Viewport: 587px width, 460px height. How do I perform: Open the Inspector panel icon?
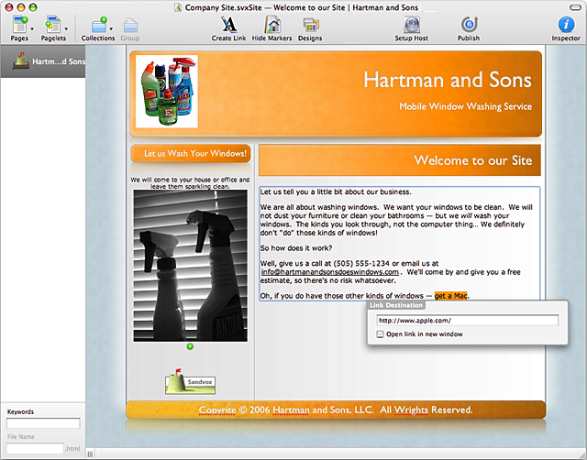coord(566,25)
